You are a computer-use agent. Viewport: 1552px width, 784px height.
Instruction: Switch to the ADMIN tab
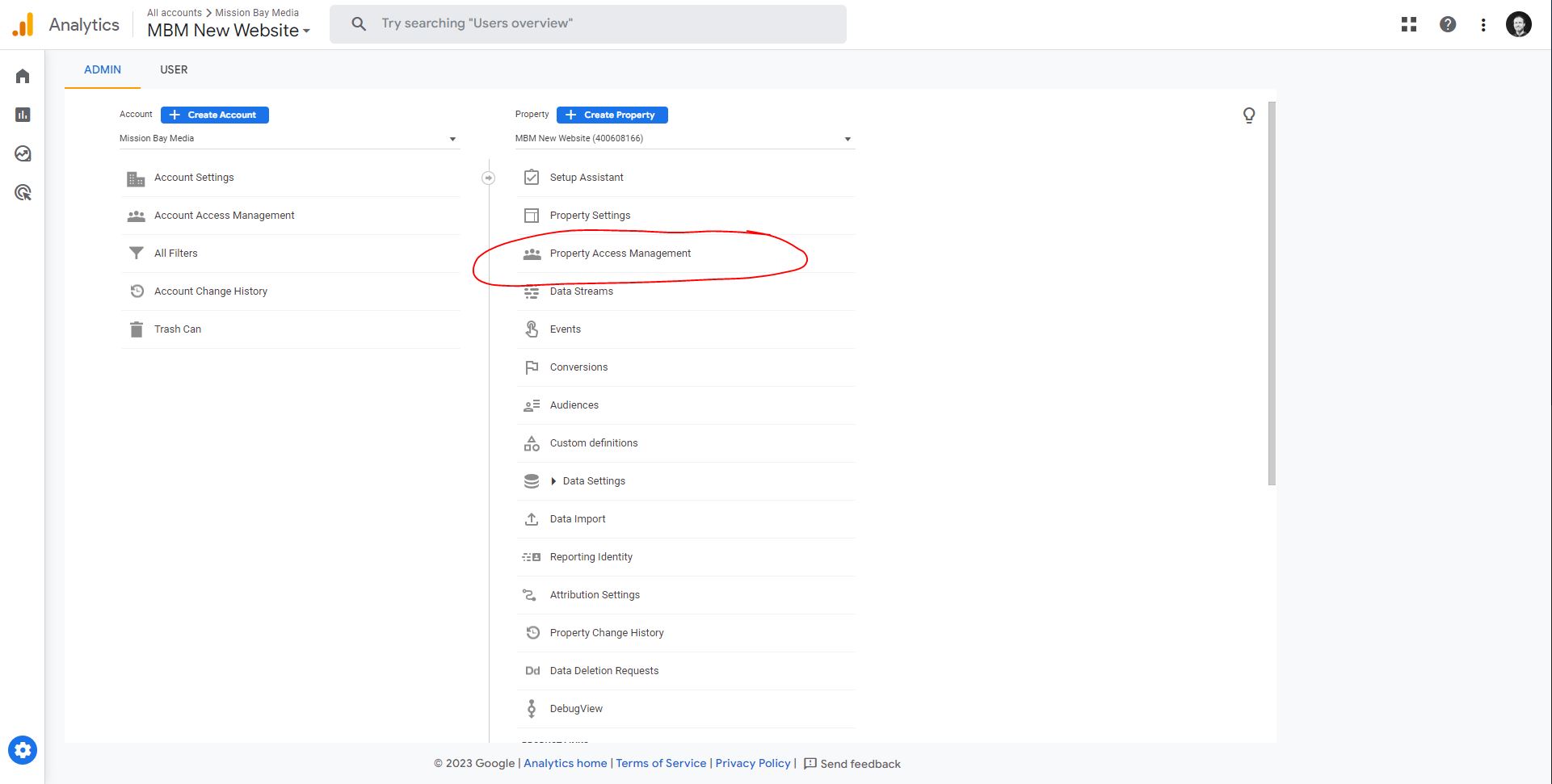pos(103,69)
